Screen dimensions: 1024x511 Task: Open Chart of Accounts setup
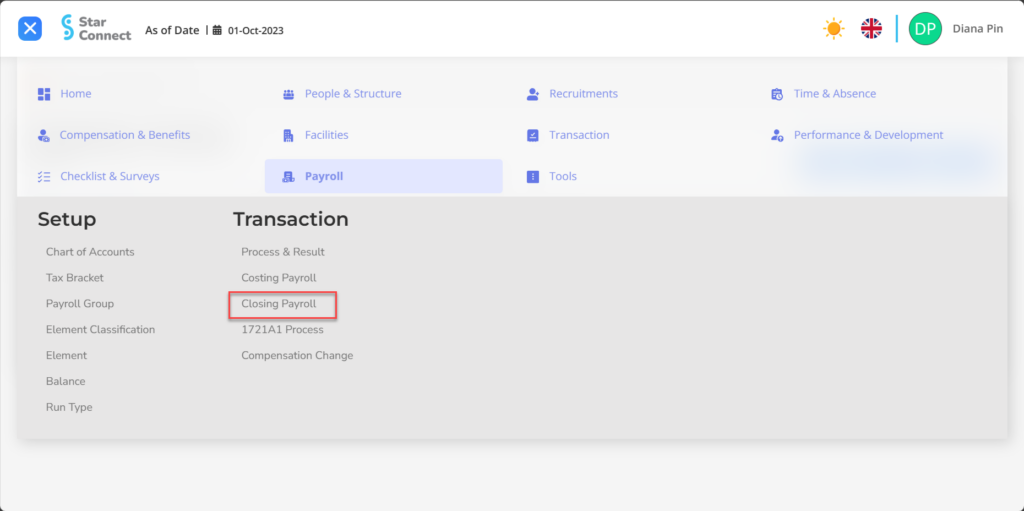click(x=90, y=252)
